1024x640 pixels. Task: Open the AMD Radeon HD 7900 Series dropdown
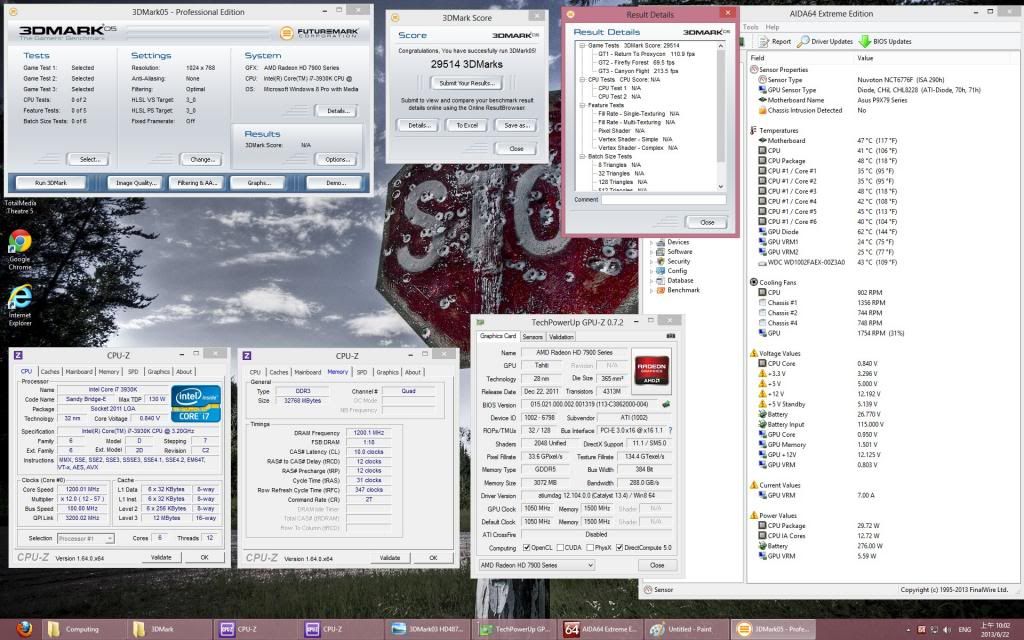pos(536,565)
